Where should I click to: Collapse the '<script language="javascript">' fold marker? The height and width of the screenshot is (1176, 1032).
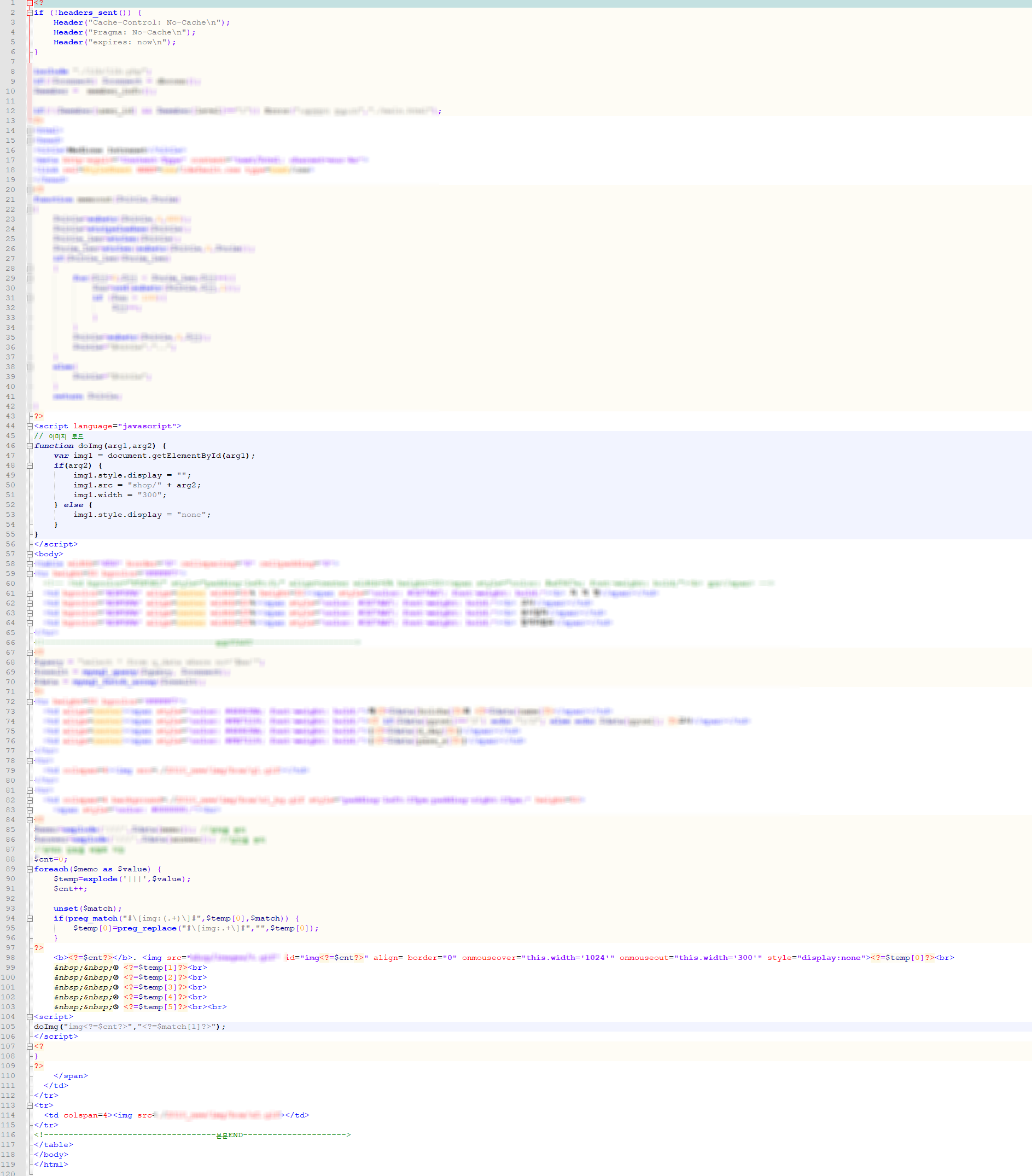30,426
